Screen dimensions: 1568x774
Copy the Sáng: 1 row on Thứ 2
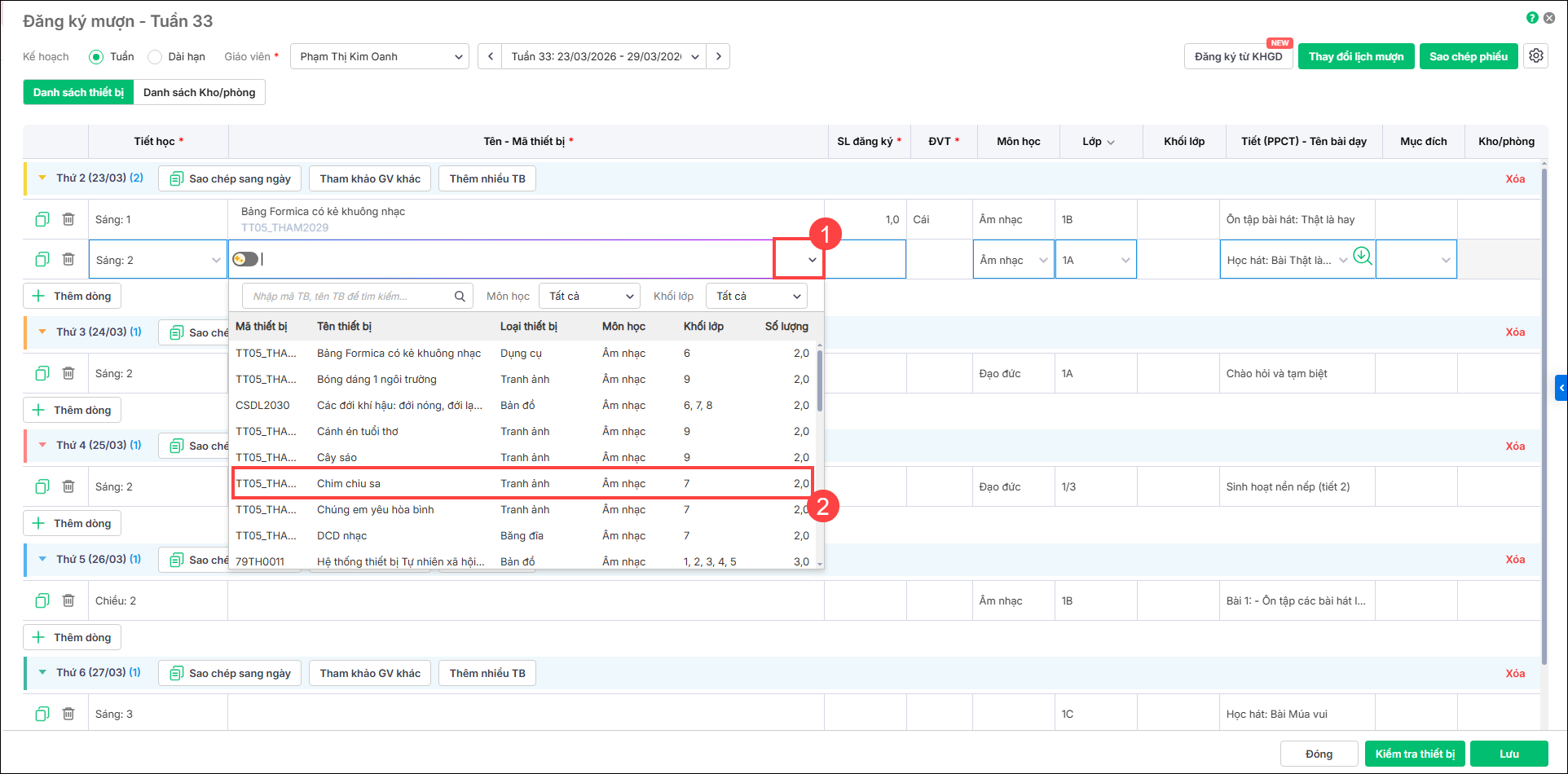pos(42,219)
